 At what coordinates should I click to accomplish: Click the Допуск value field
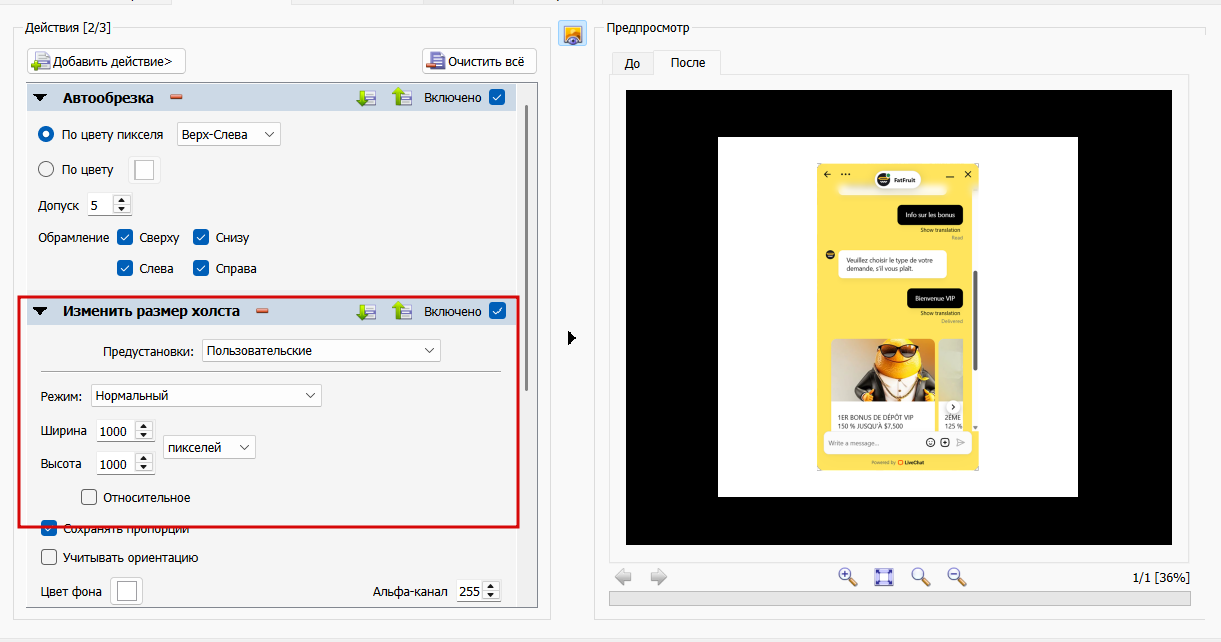tap(101, 205)
